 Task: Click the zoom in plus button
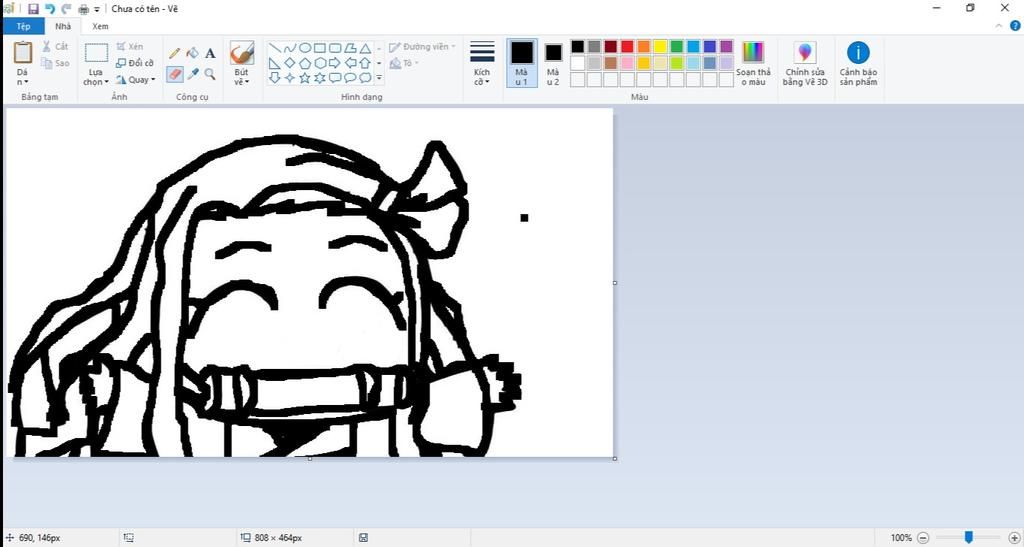(1014, 537)
